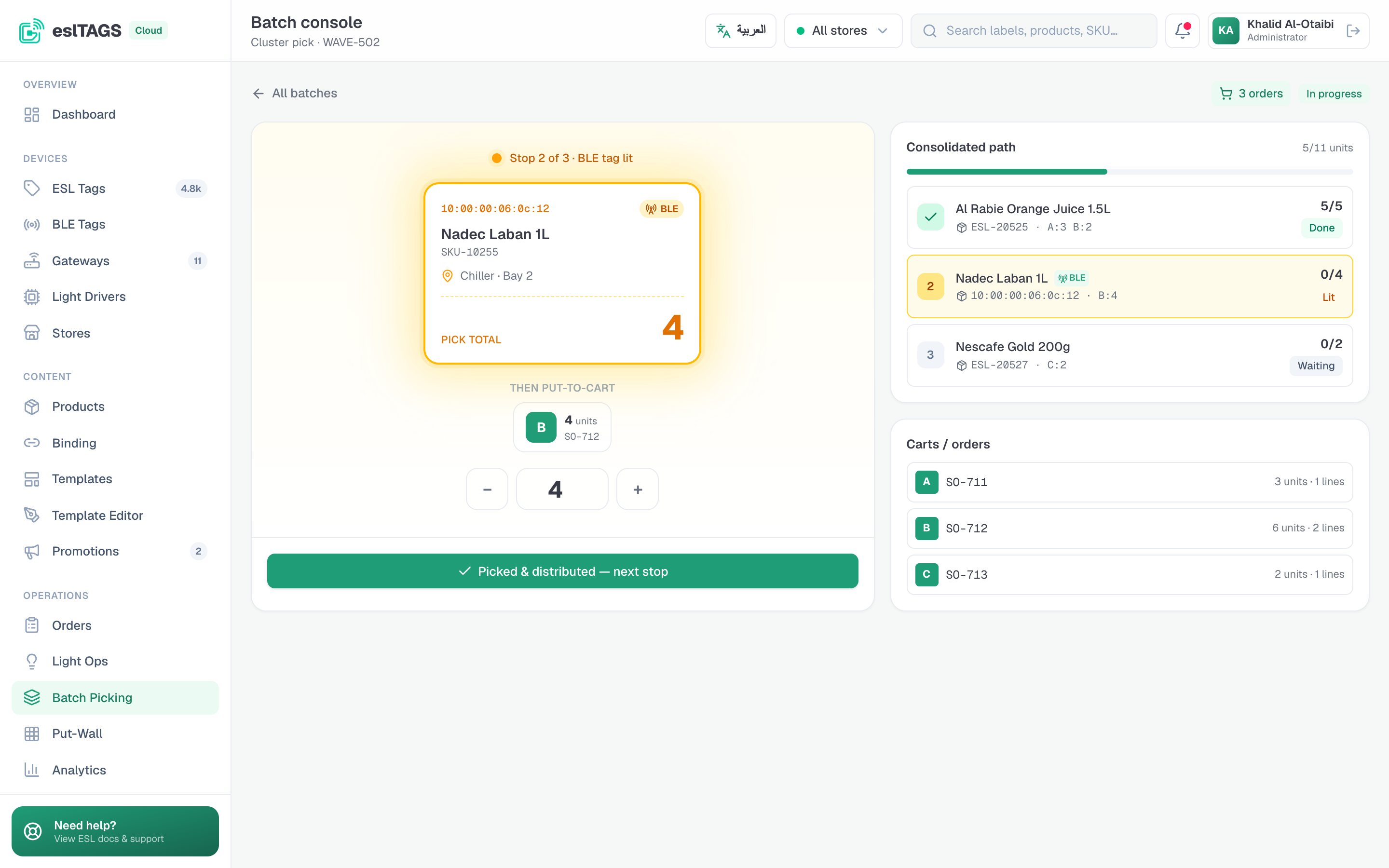Click the KA user avatar
Viewport: 1389px width, 868px height.
point(1226,30)
